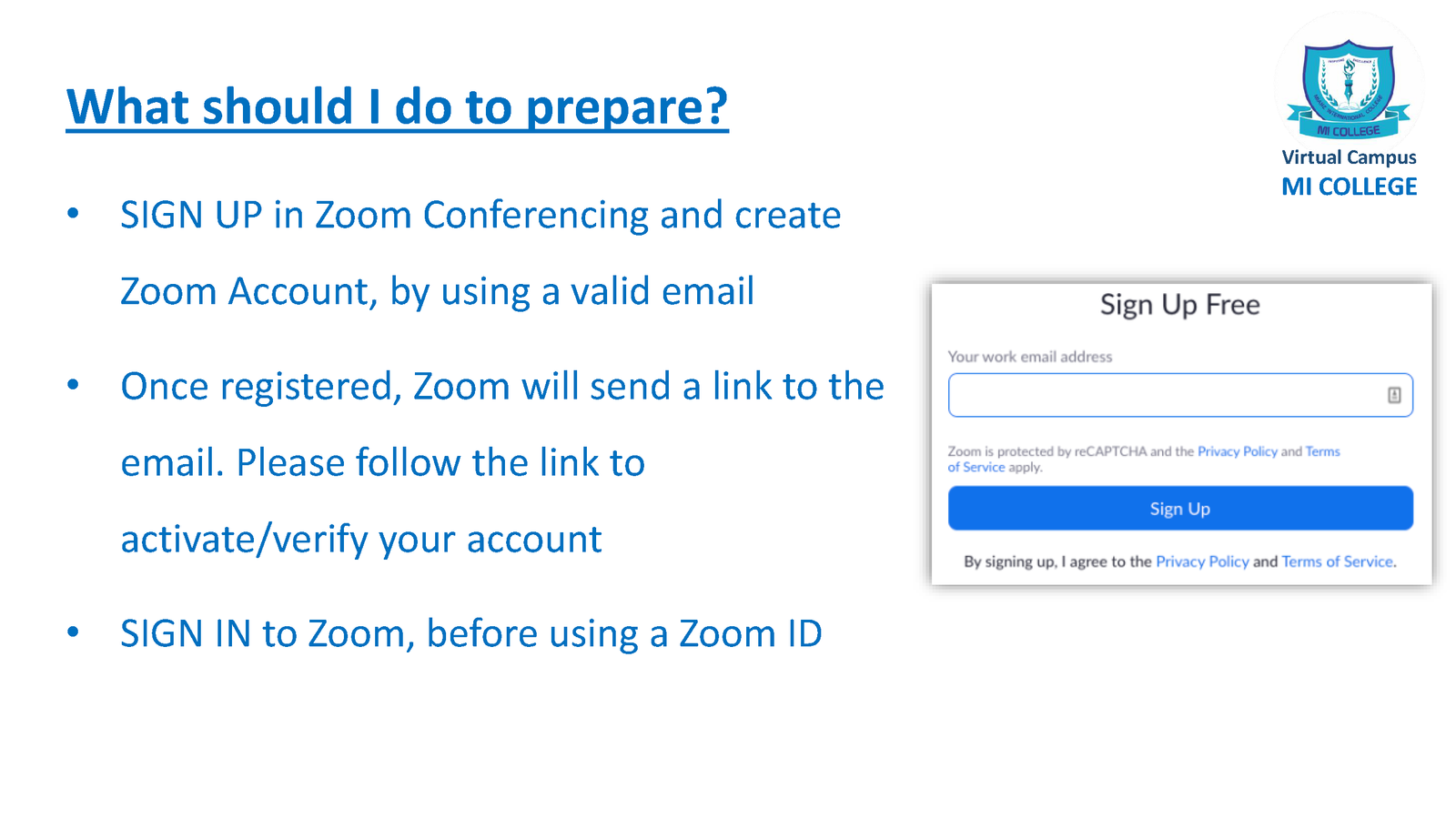Viewport: 1456px width, 819px height.
Task: Click the 'activate/verify your account' text line
Action: point(361,539)
